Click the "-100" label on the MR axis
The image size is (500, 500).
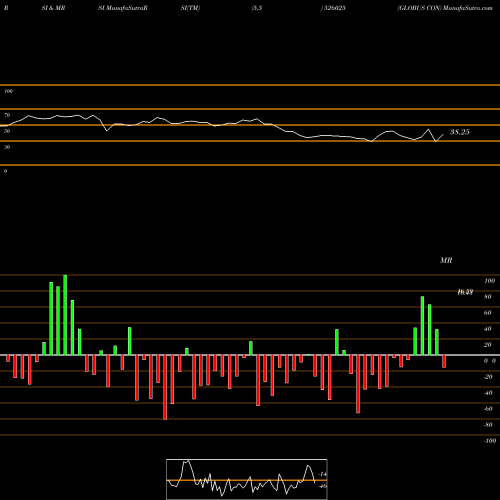pos(490,441)
